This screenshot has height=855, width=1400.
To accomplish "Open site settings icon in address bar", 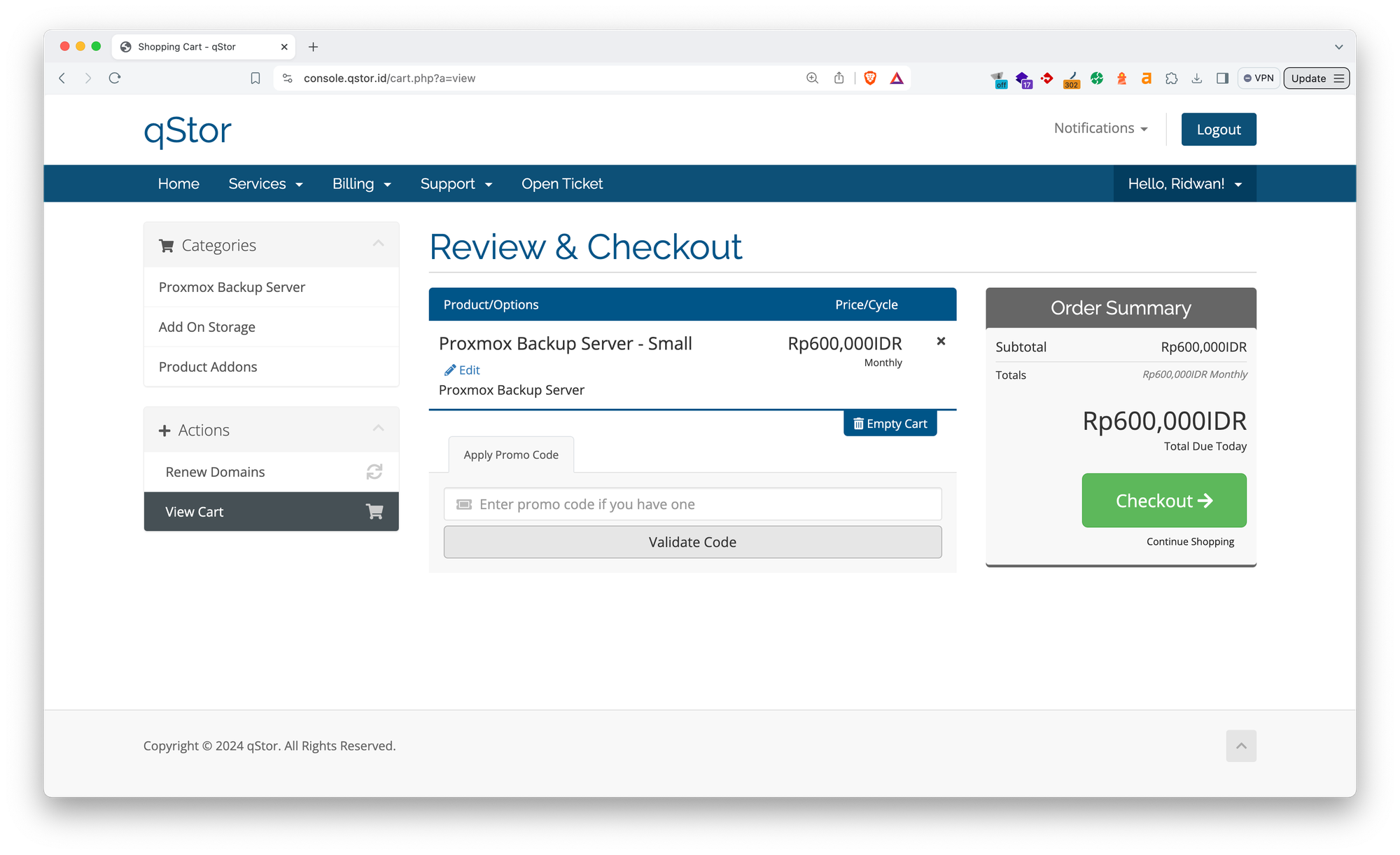I will coord(288,78).
